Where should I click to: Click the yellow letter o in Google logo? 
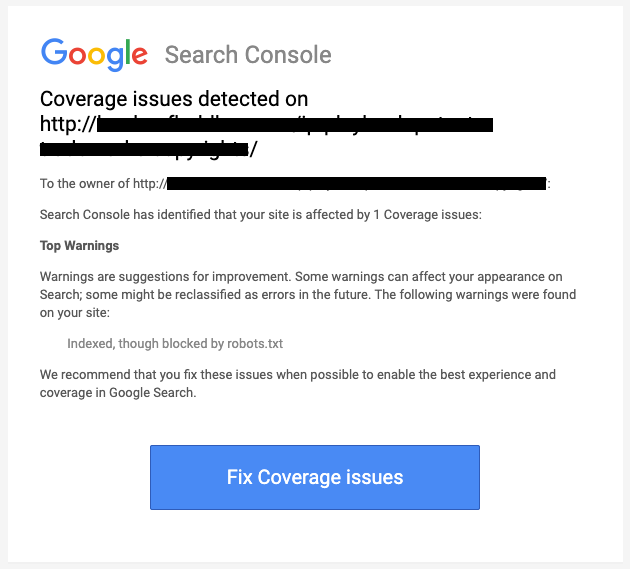tap(96, 55)
